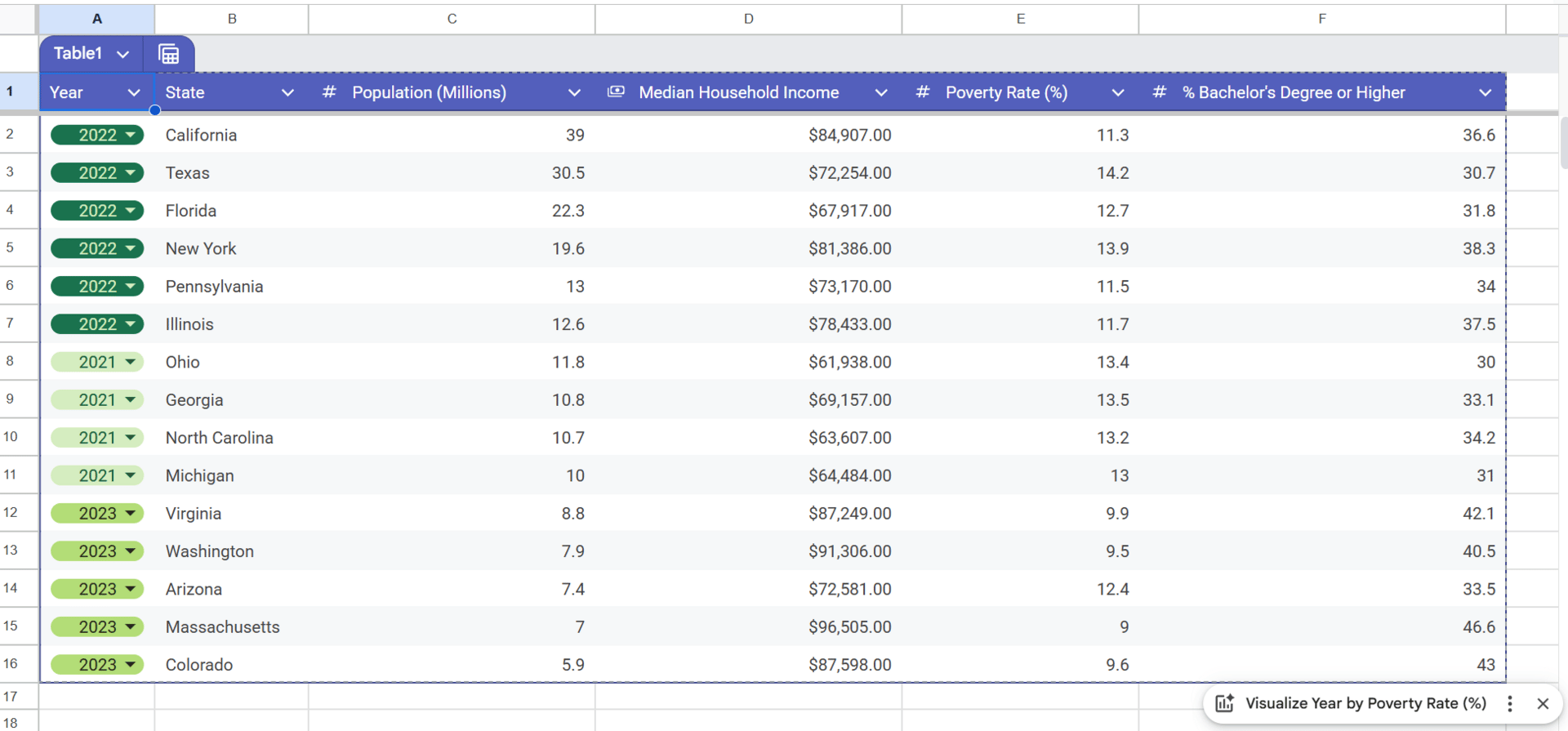Expand the Year column filter arrow
1568x731 pixels.
coord(134,92)
